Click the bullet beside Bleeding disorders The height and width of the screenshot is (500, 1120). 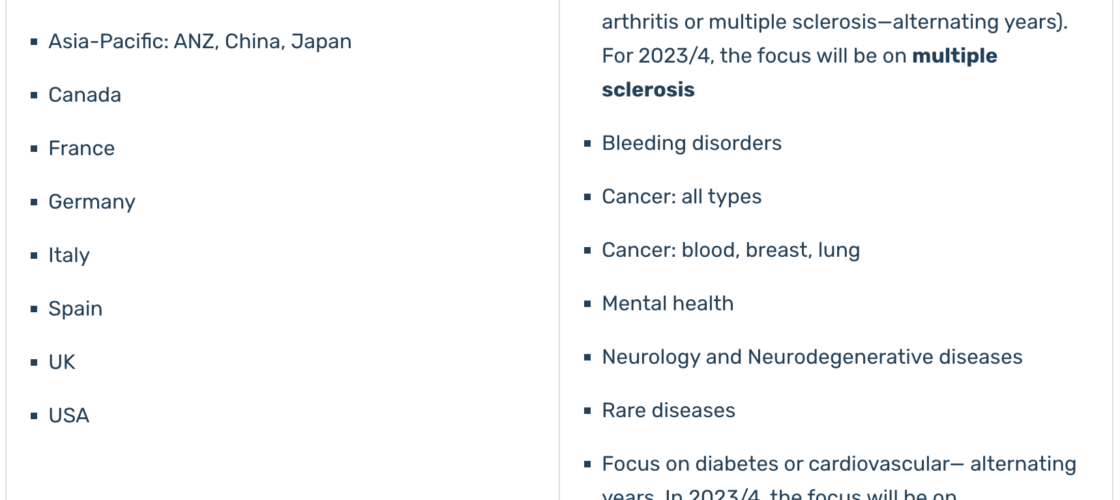pyautogui.click(x=588, y=144)
